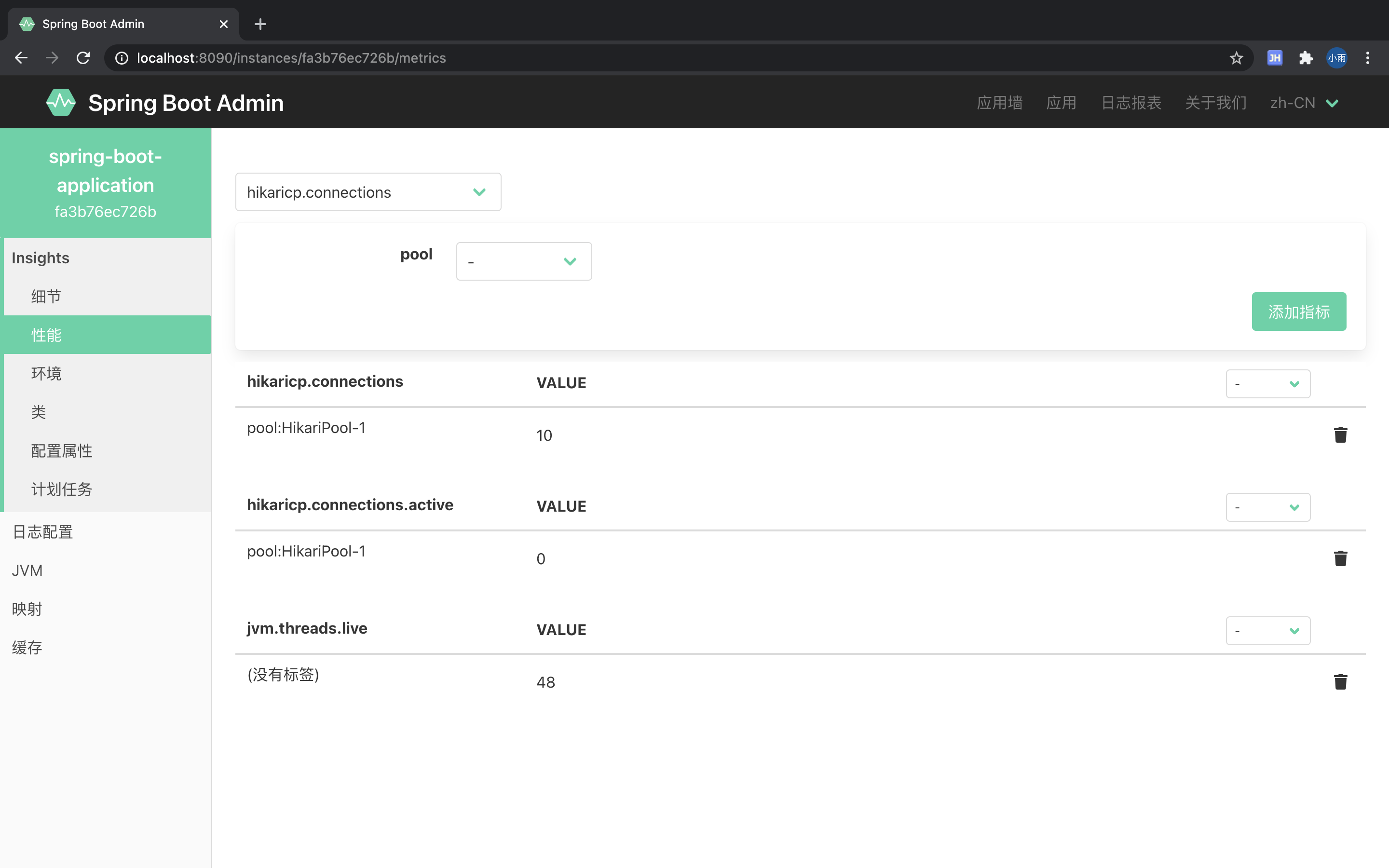
Task: Click the Spring Boot Admin title link
Action: 186,103
